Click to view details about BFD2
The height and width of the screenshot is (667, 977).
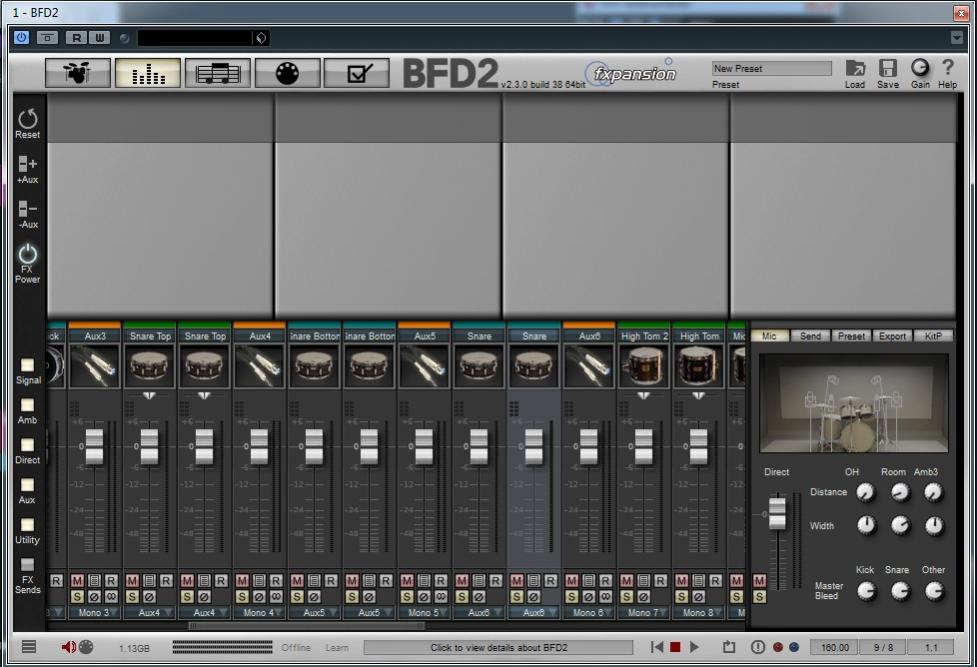(498, 648)
